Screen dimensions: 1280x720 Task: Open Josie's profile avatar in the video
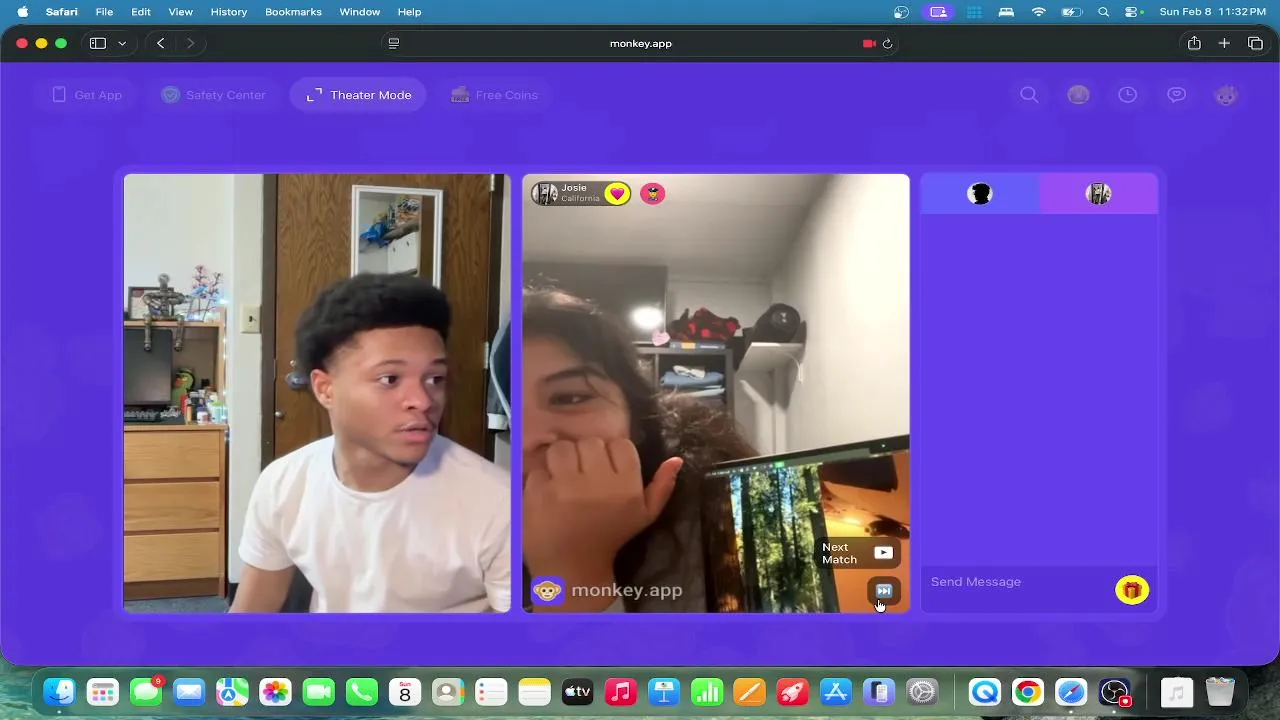pos(545,194)
